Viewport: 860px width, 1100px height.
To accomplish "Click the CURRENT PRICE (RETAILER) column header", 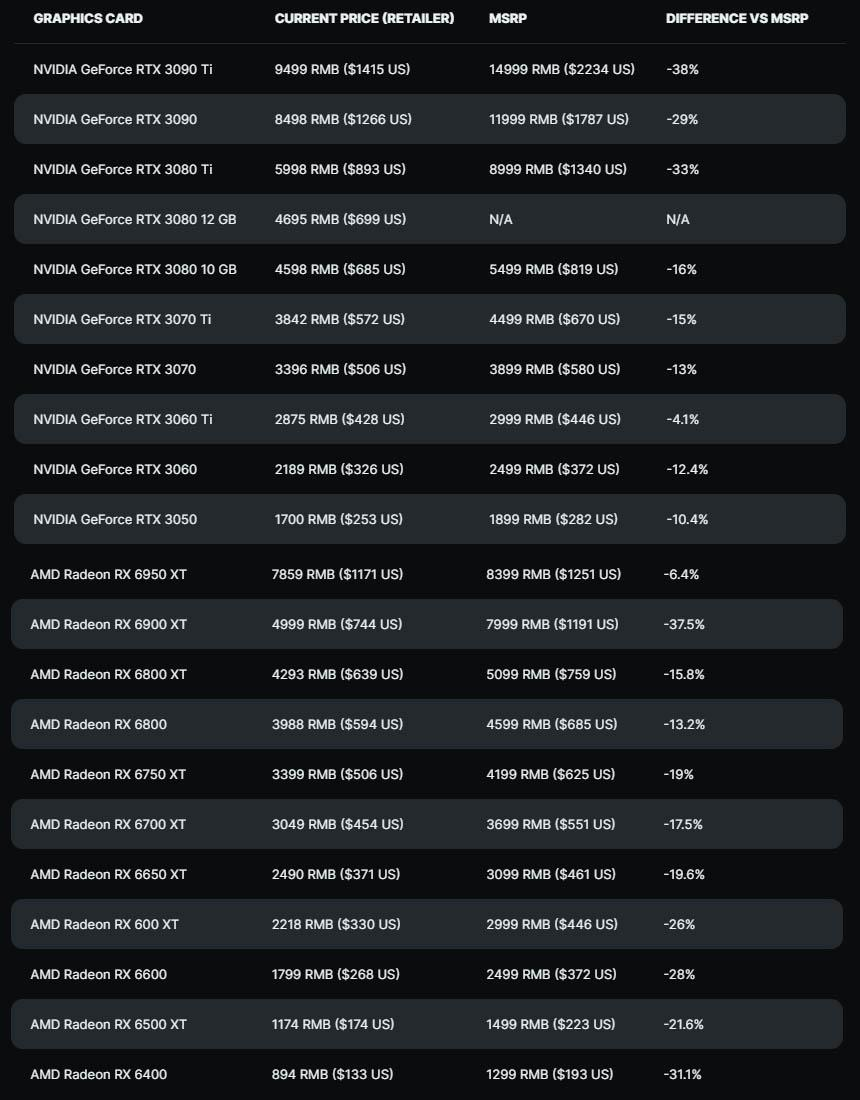I will point(364,19).
